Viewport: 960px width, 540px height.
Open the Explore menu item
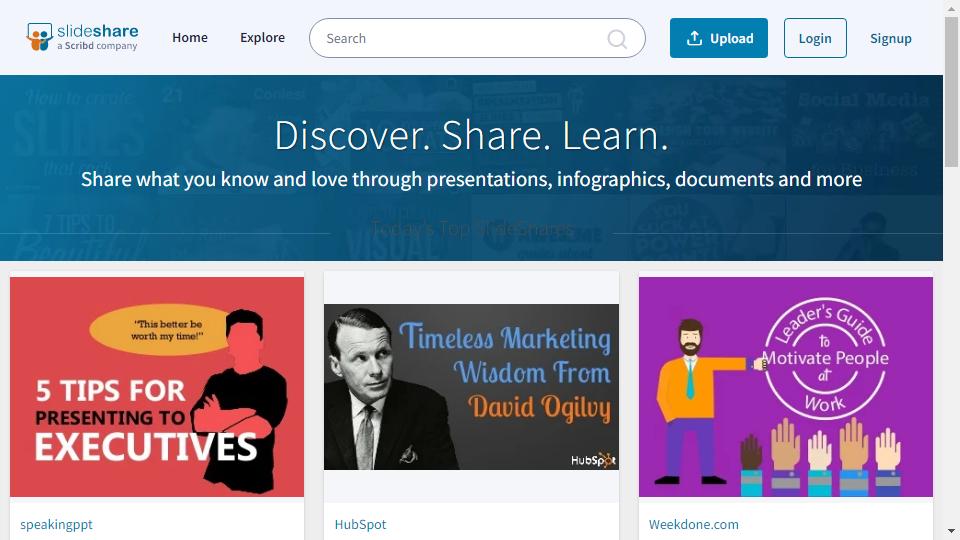pos(262,38)
